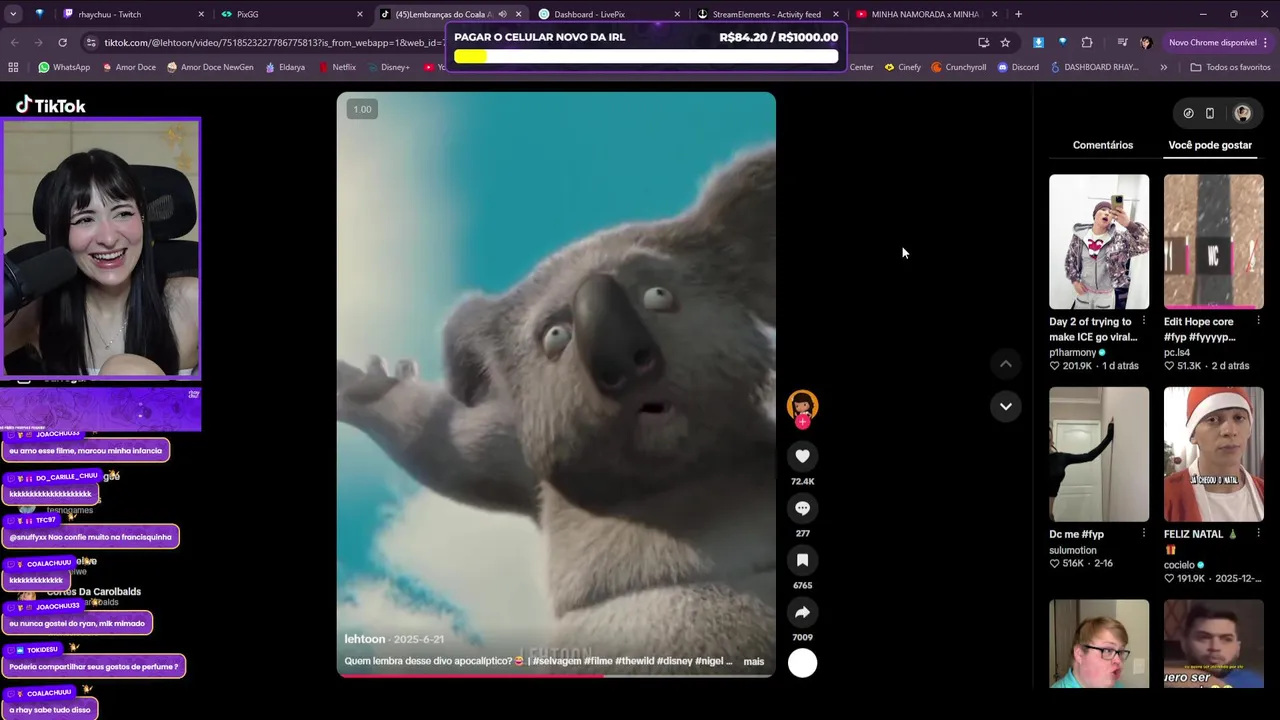Open the Amor Doce NewGen bookmark
Image resolution: width=1280 pixels, height=720 pixels.
pyautogui.click(x=210, y=67)
